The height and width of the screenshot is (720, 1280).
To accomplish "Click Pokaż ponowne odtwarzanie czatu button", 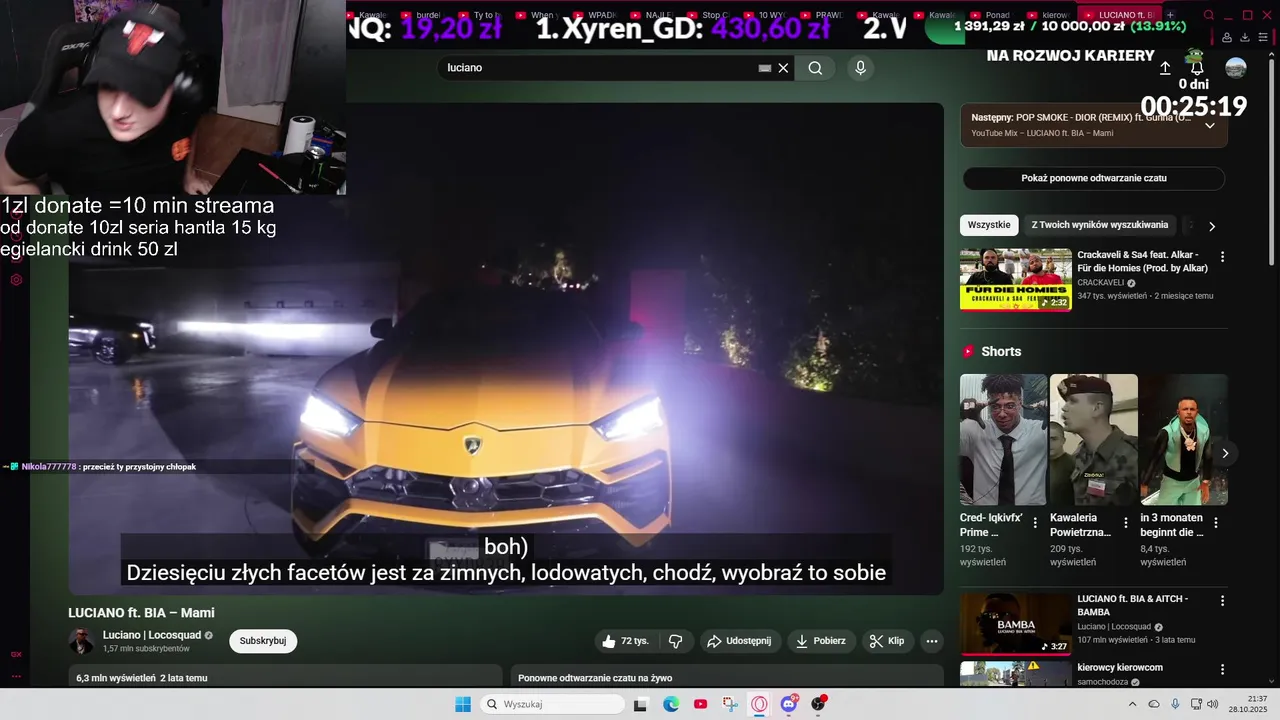I will tap(1094, 178).
